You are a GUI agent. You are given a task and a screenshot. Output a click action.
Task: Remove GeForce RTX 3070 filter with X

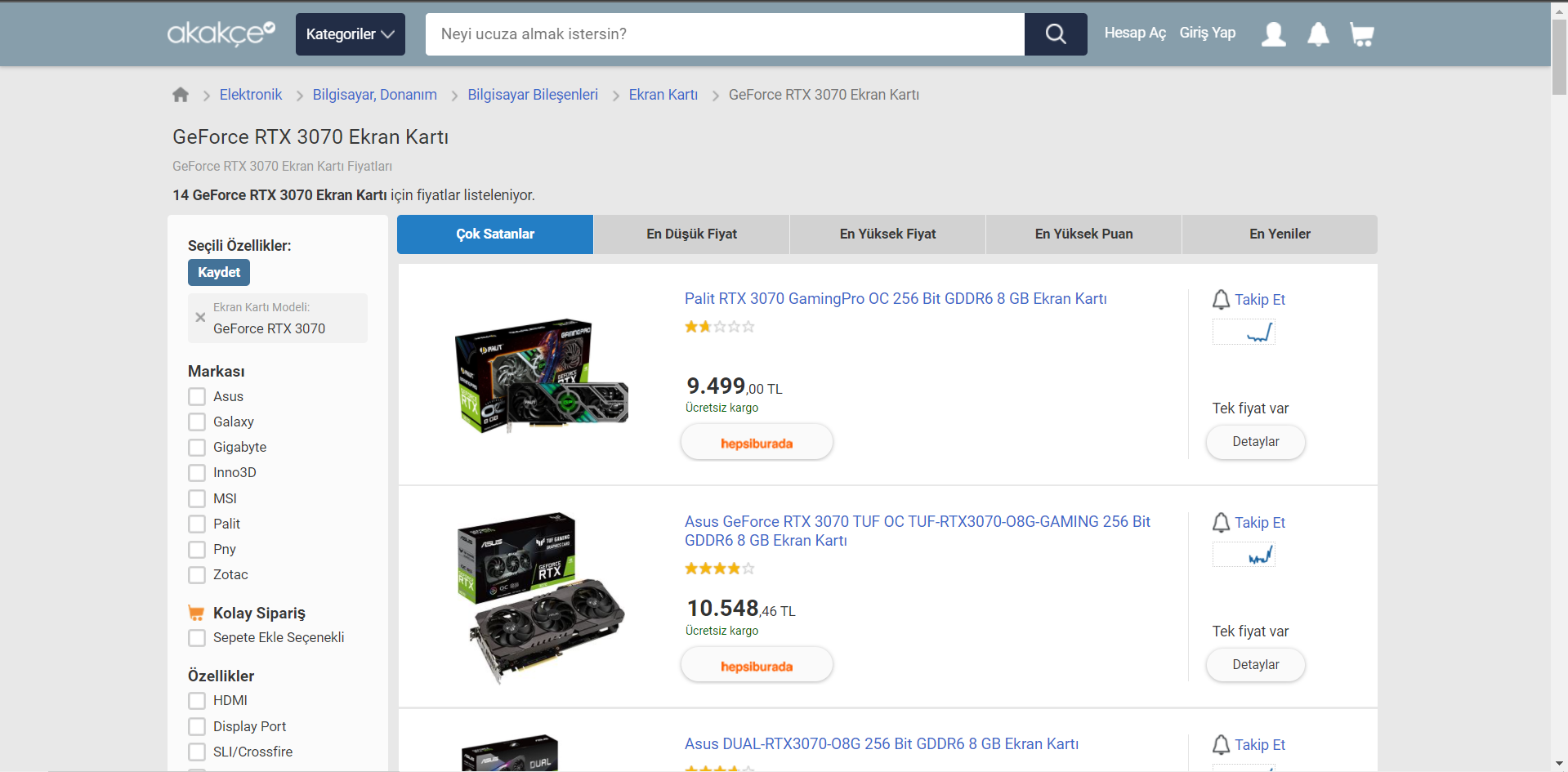click(x=200, y=318)
